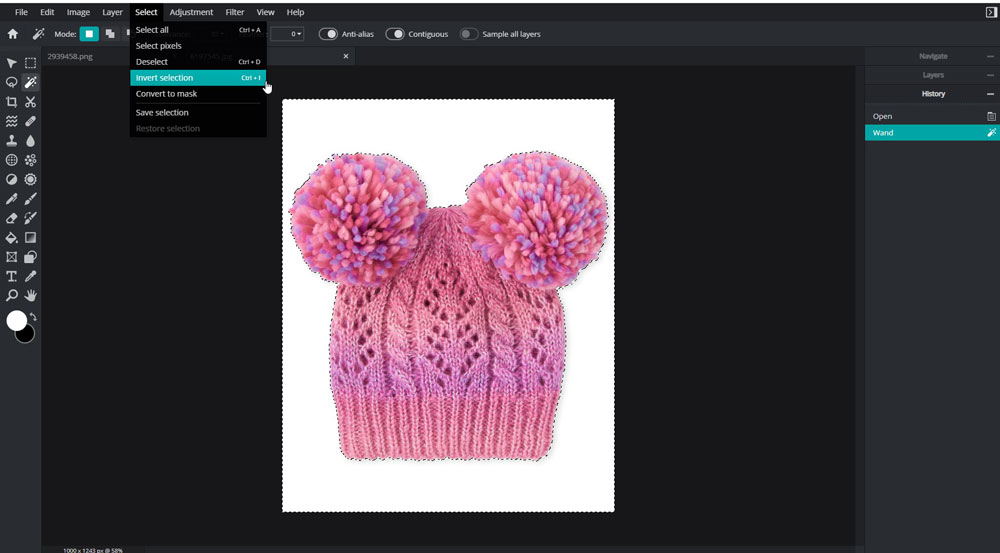The height and width of the screenshot is (553, 1000).
Task: Select the Disperse dots tool
Action: (31, 160)
